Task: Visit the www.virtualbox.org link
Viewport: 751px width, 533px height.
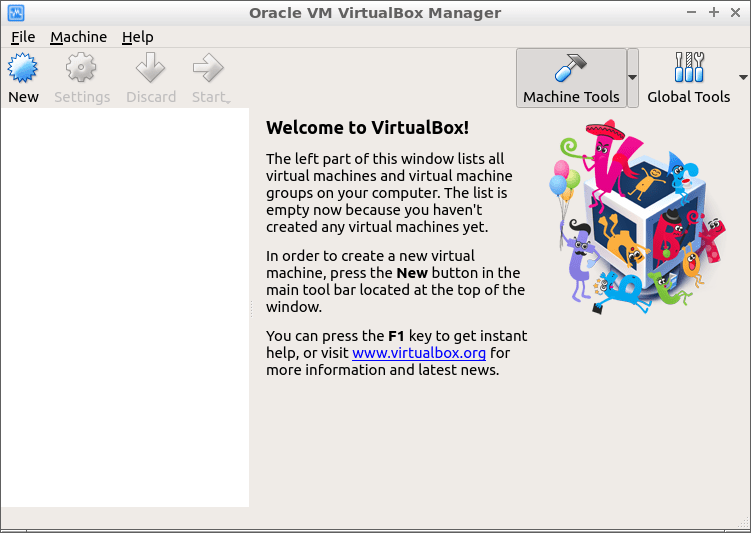Action: pos(419,353)
